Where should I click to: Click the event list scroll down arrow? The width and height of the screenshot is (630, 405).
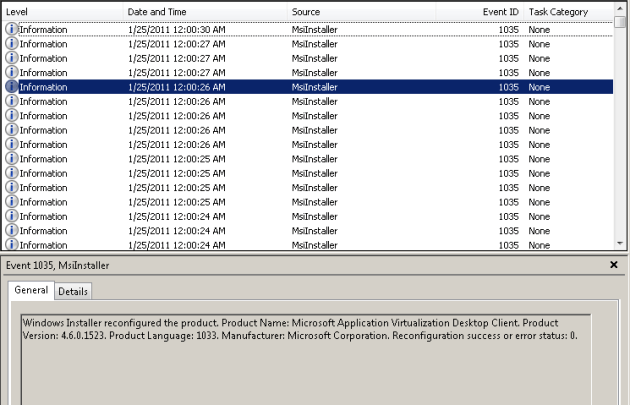click(620, 243)
